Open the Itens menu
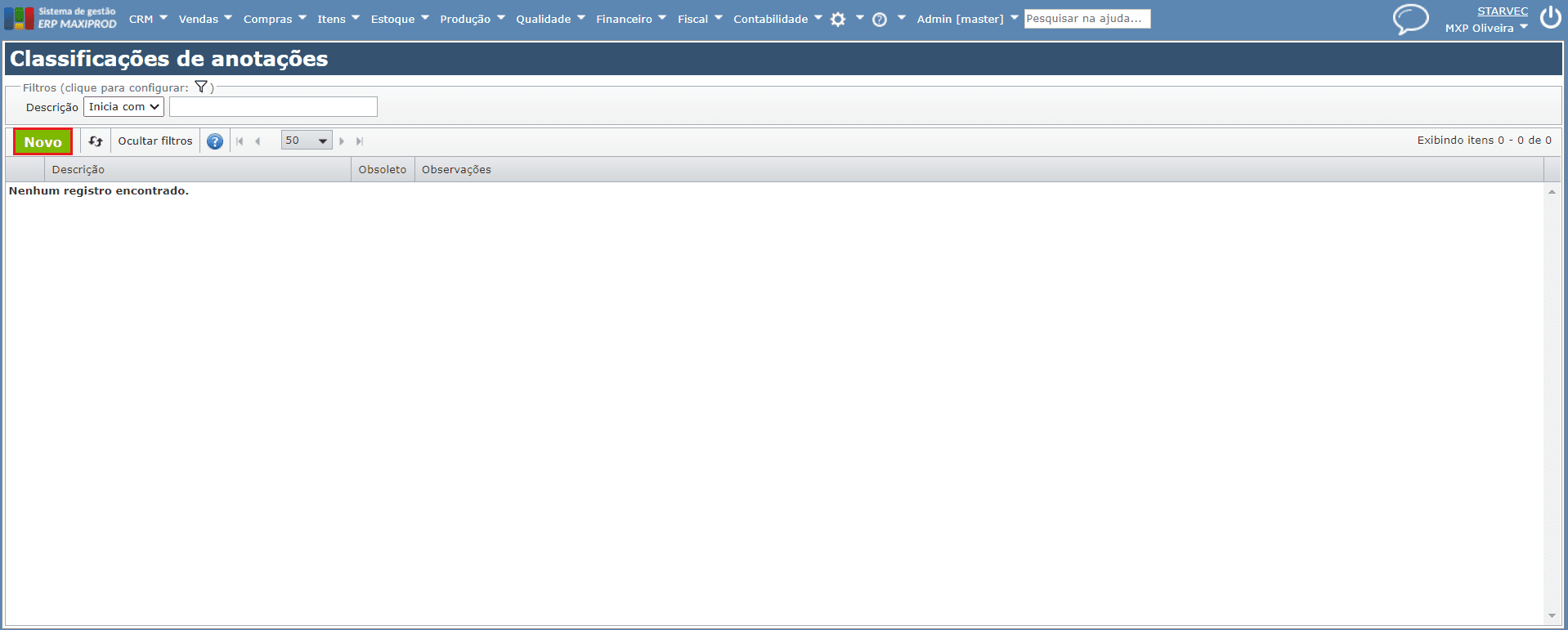The image size is (1568, 630). point(338,19)
